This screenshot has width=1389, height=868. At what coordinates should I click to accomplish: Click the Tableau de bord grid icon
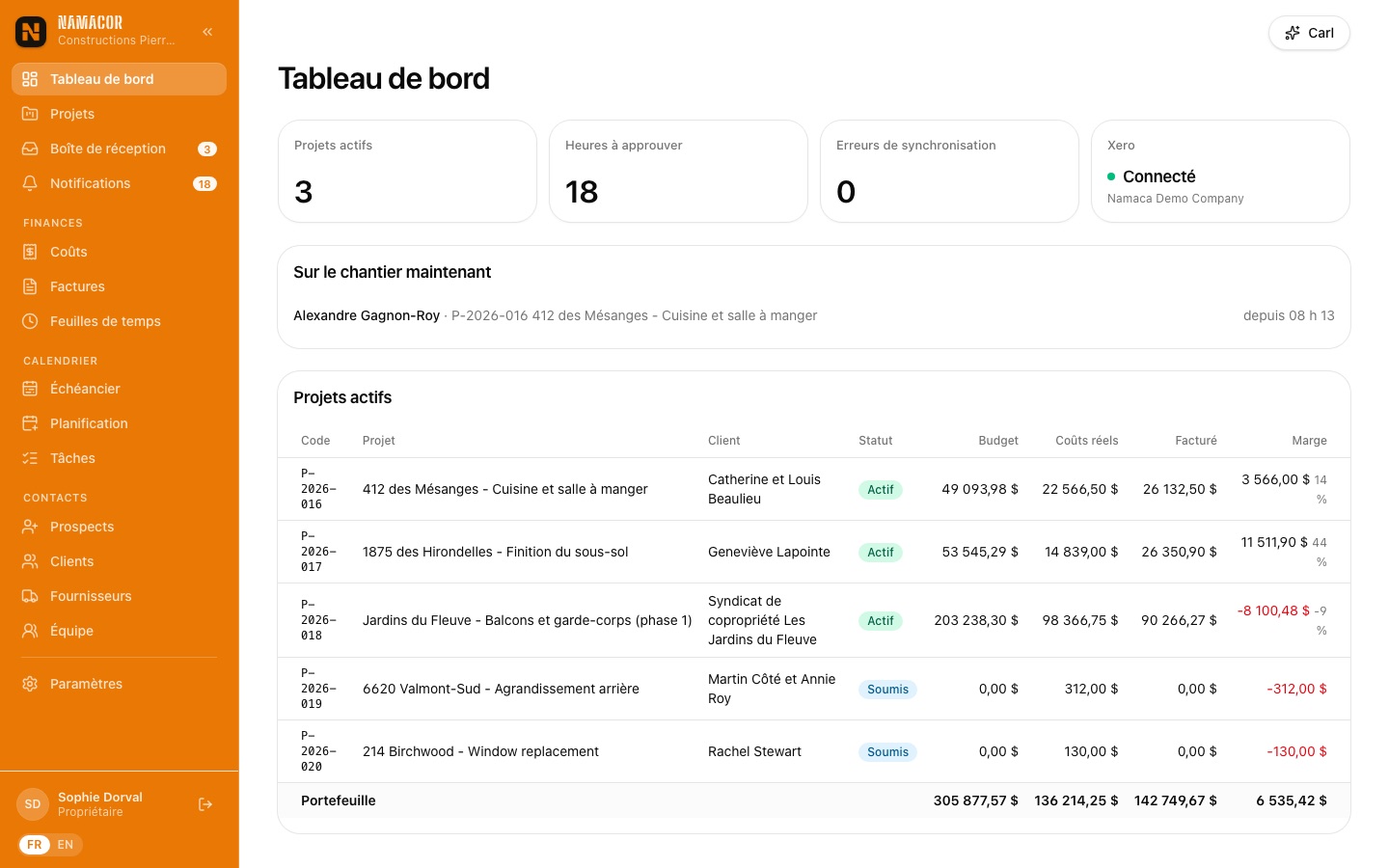tap(30, 79)
